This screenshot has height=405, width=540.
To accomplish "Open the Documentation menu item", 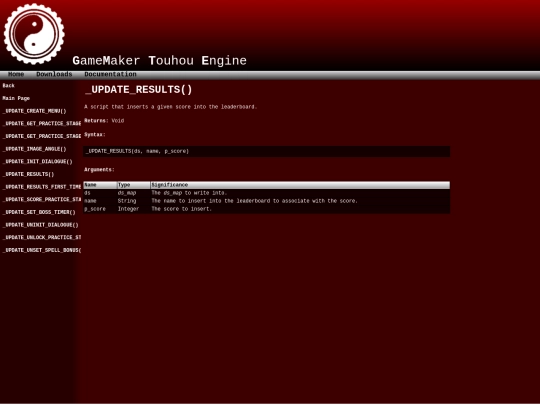I will (110, 74).
